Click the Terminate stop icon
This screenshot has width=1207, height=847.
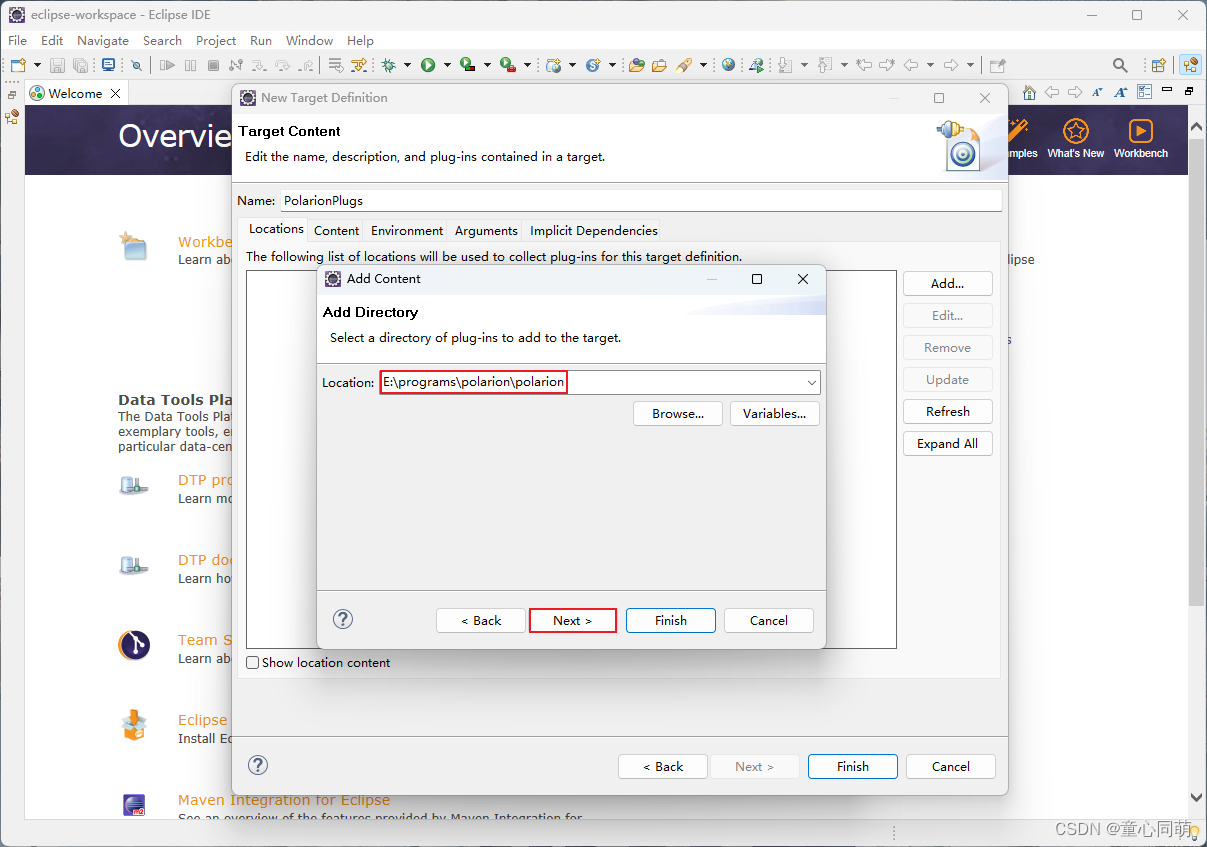coord(213,65)
